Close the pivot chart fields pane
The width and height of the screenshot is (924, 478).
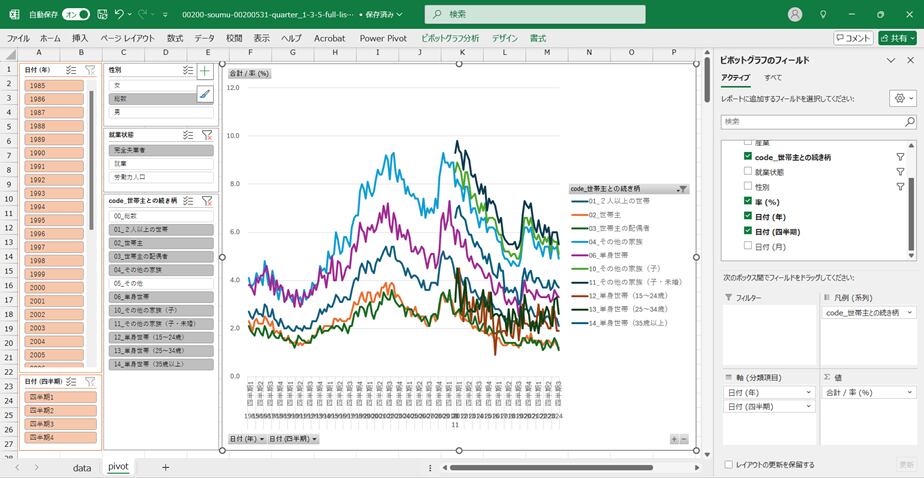pyautogui.click(x=910, y=61)
